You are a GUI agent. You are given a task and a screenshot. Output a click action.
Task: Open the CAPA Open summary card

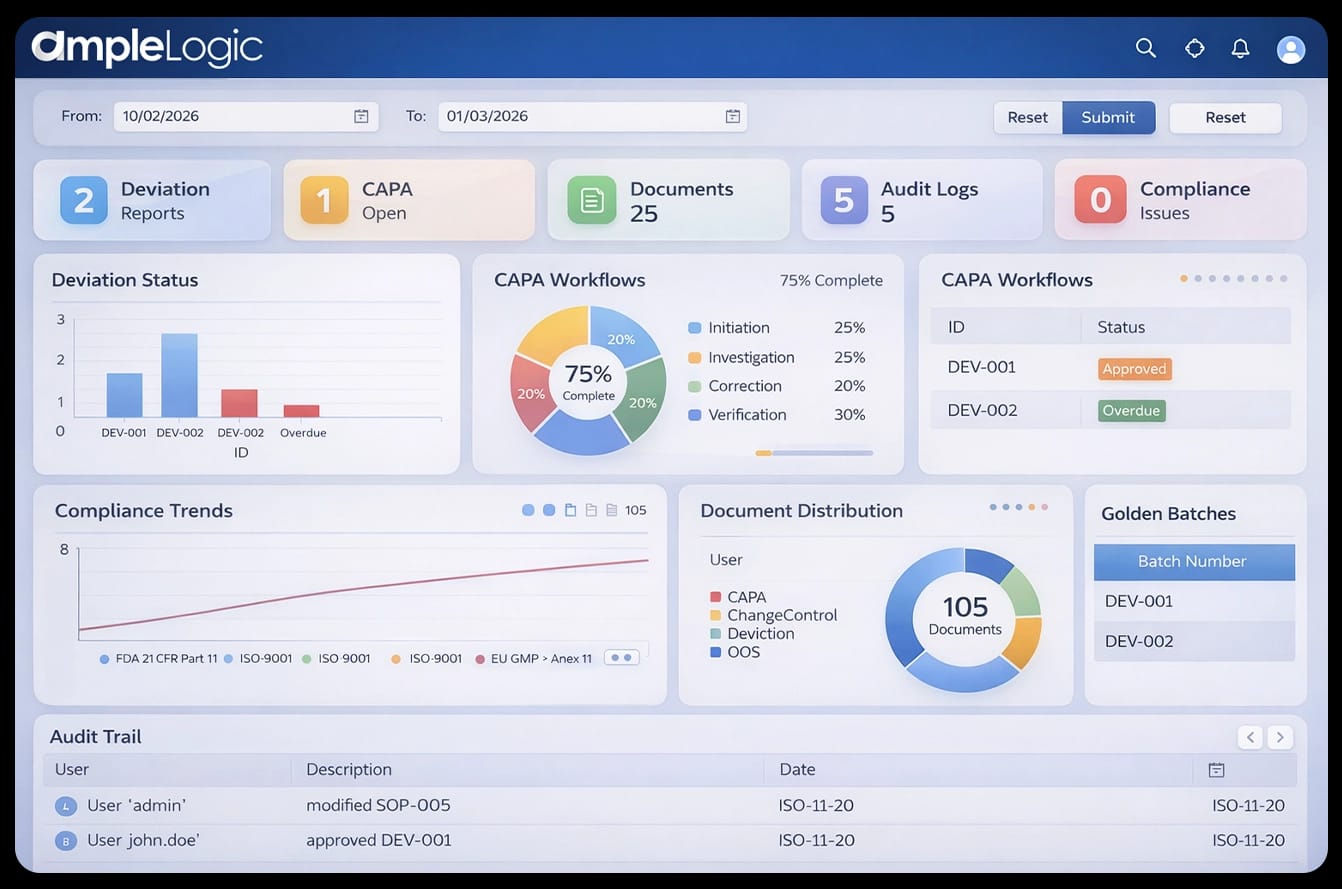[x=409, y=200]
